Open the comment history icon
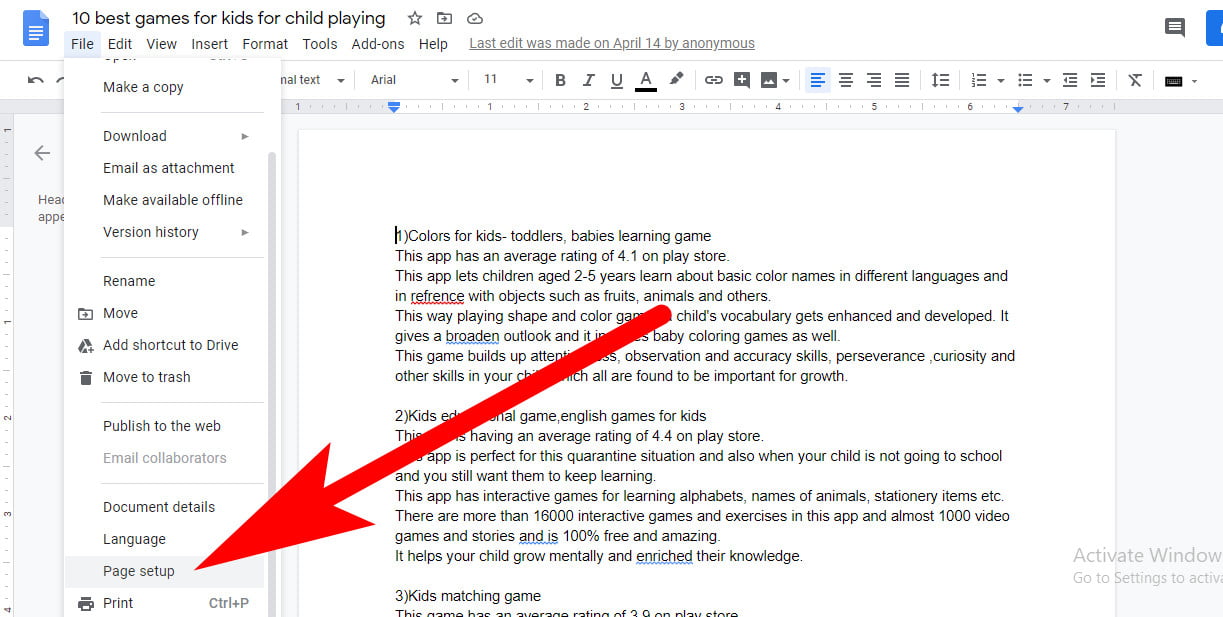 pyautogui.click(x=1175, y=28)
